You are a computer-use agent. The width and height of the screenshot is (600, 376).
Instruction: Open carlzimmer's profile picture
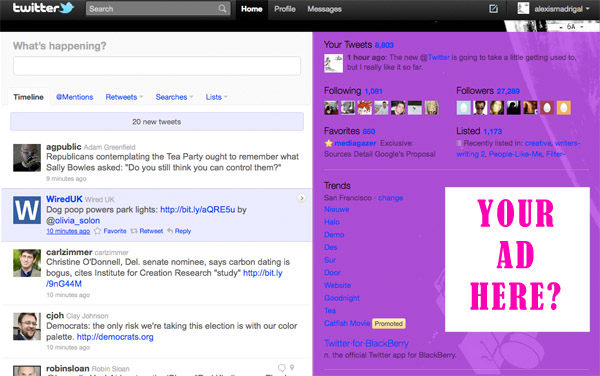click(x=27, y=263)
